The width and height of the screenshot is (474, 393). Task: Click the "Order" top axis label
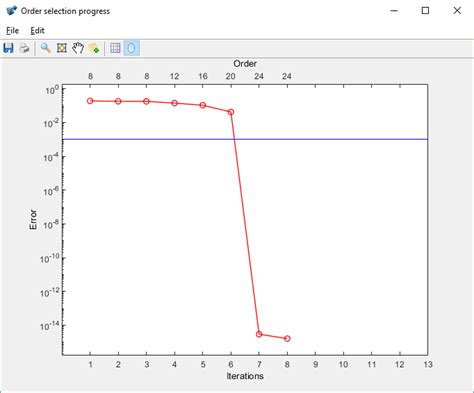click(245, 64)
